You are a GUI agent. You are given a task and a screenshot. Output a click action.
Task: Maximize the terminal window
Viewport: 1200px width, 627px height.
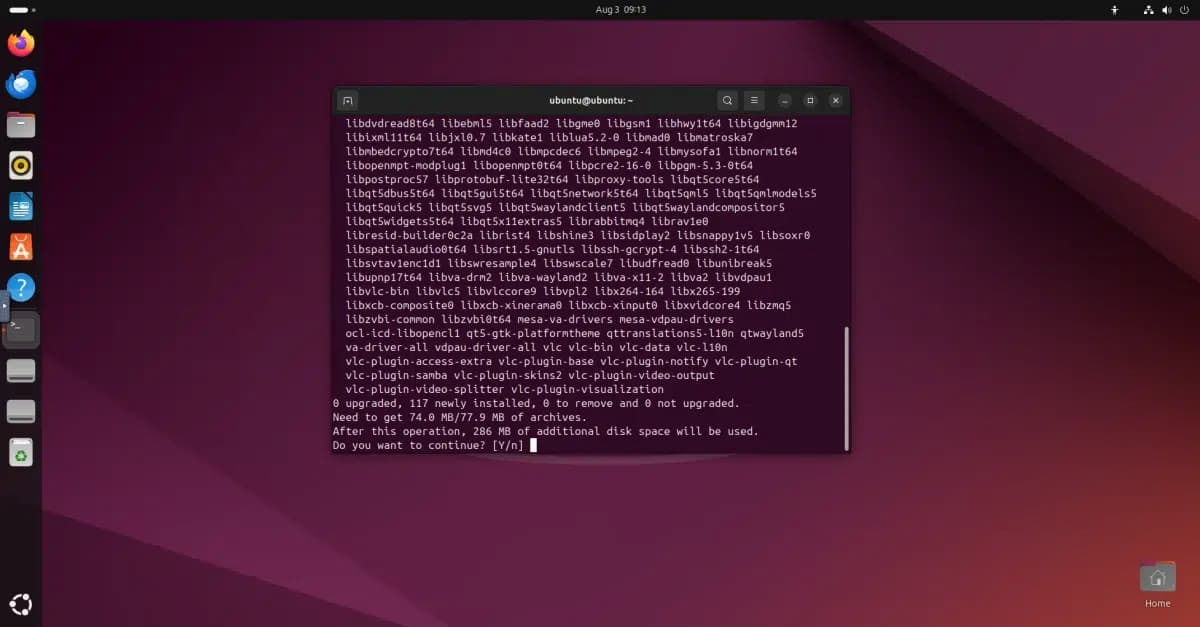coord(810,100)
